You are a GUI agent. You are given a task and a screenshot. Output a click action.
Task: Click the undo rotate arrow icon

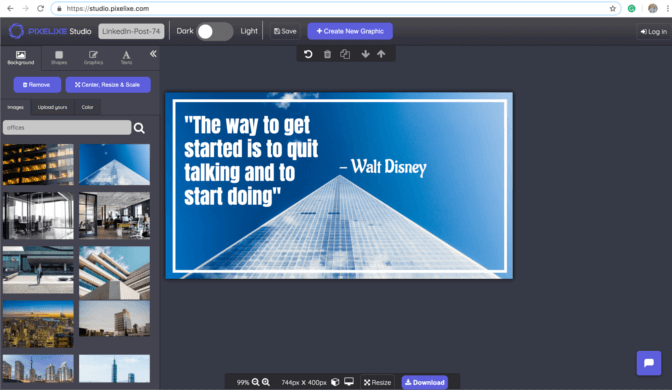pyautogui.click(x=308, y=54)
